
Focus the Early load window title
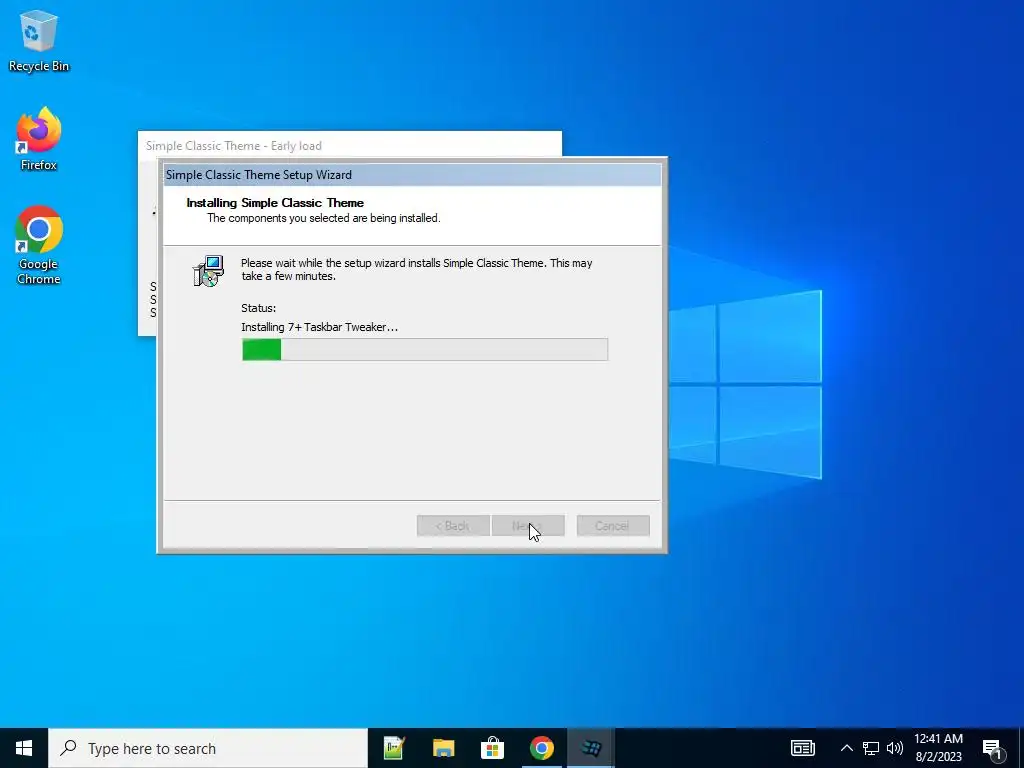(x=234, y=146)
